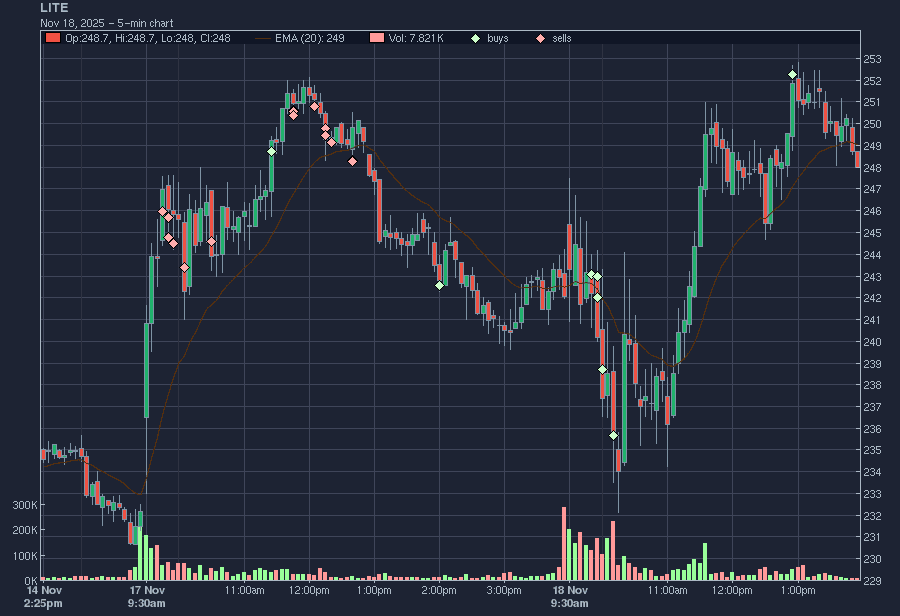Click the '17 Nov 9:30am' time label
This screenshot has height=616, width=900.
pyautogui.click(x=146, y=596)
